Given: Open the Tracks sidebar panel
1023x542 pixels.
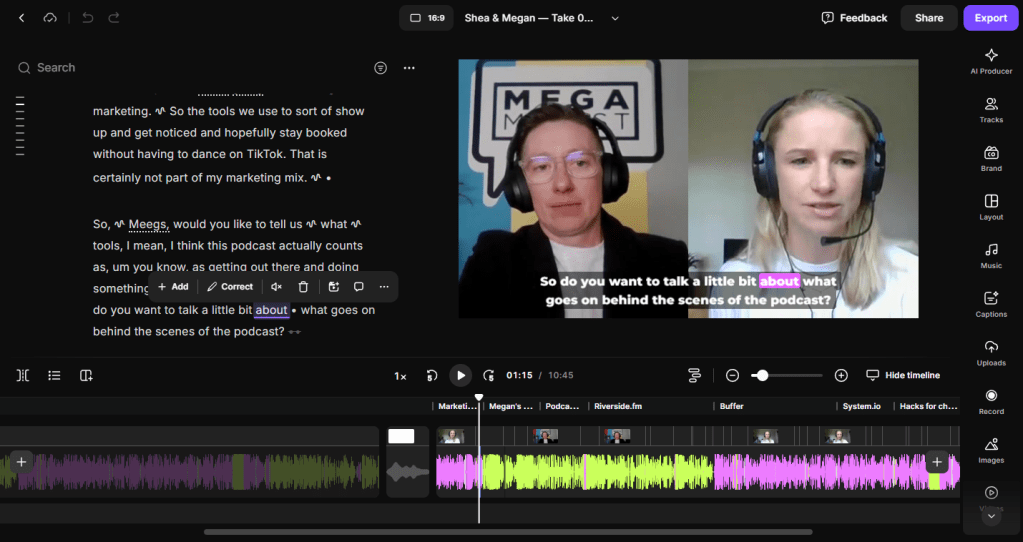Looking at the screenshot, I should 991,109.
